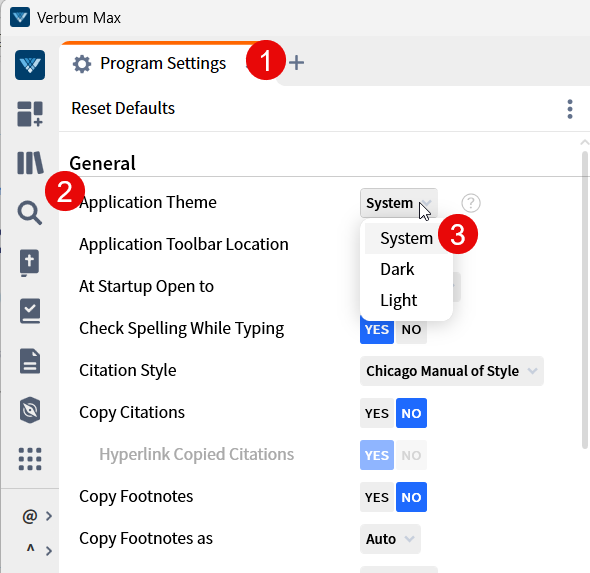
Task: Open the grid of dots Tools icon
Action: click(30, 459)
